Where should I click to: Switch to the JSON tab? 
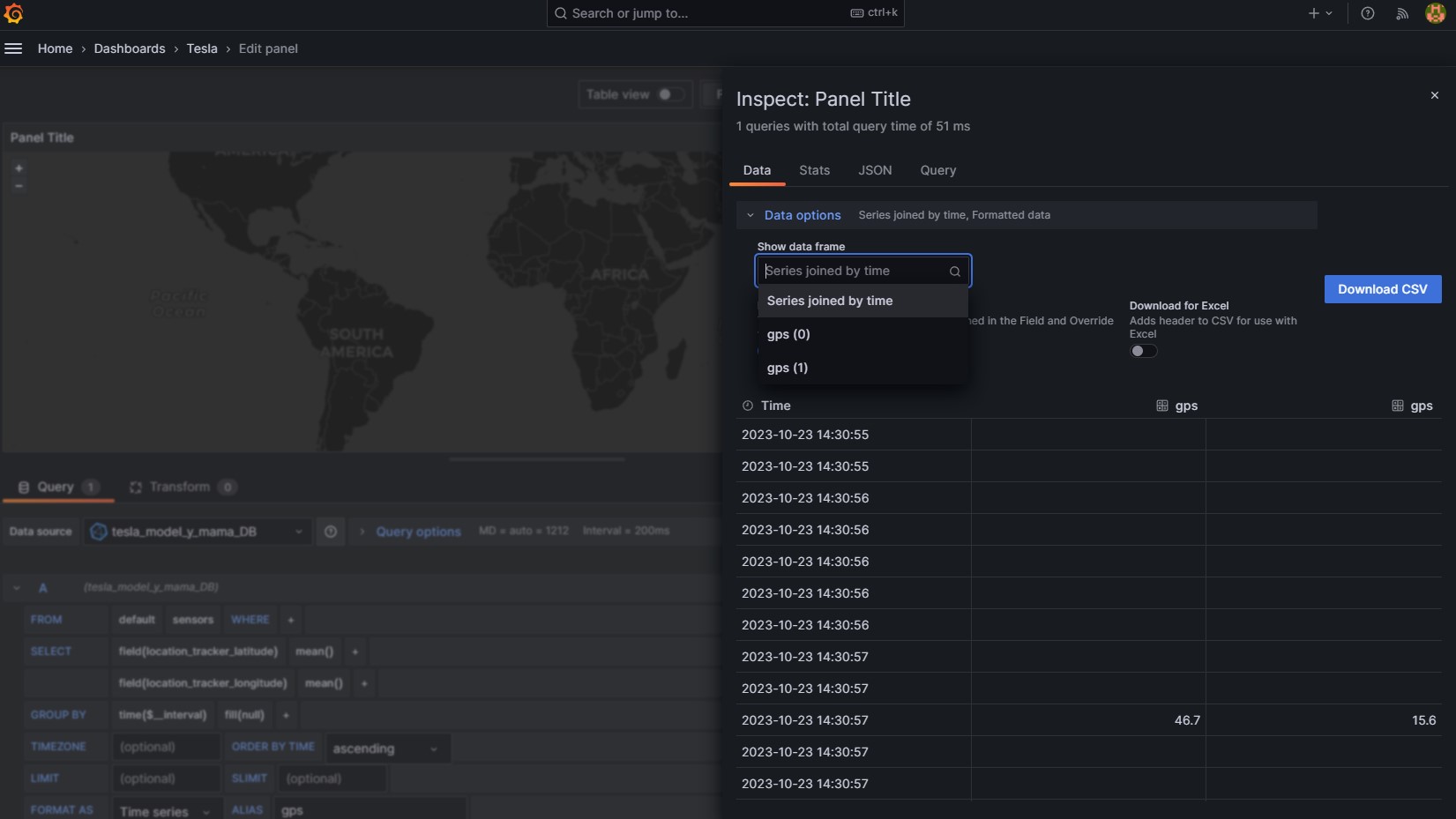[875, 170]
